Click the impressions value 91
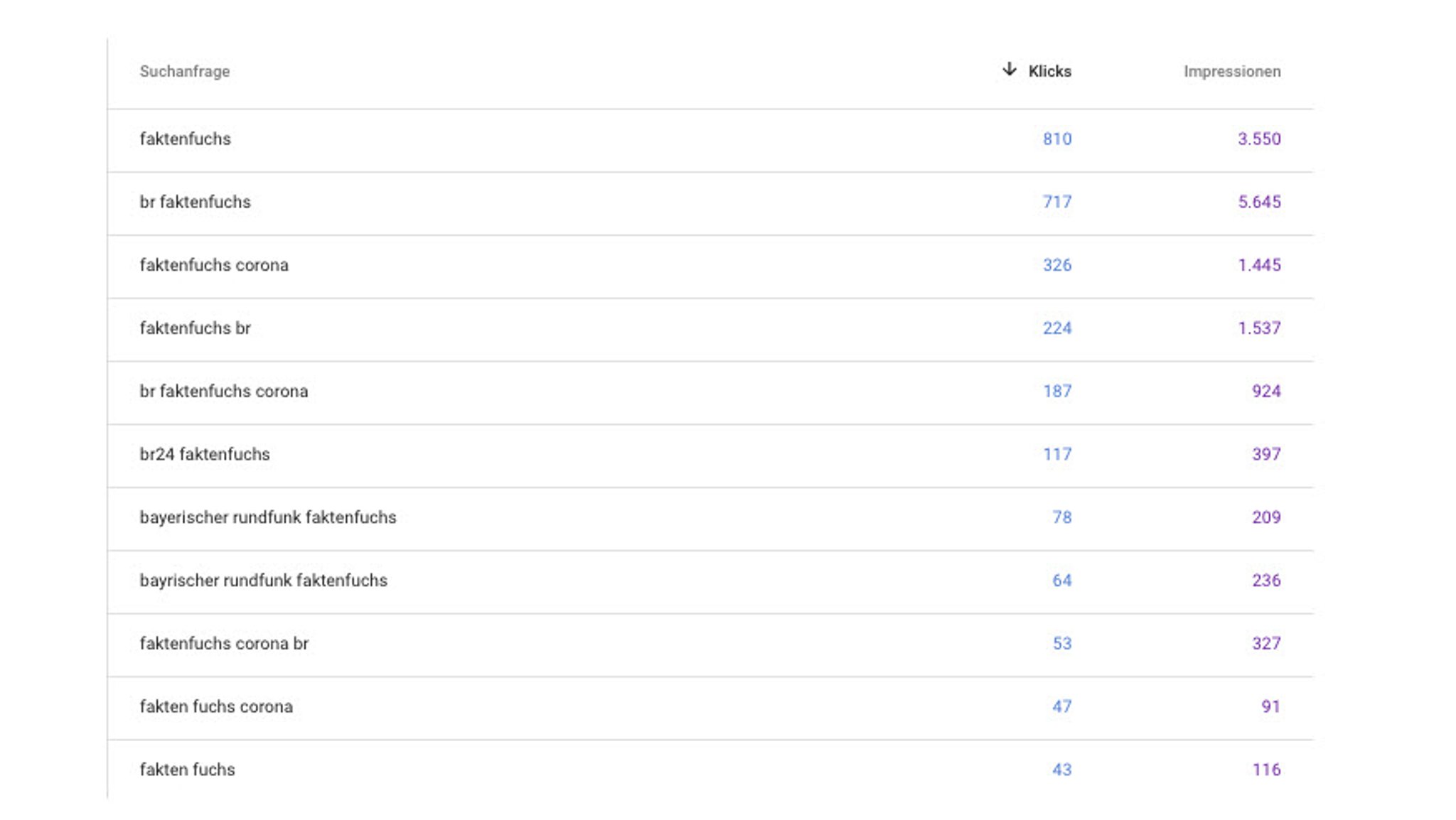Screen dimensions: 1456x820 tap(1271, 706)
